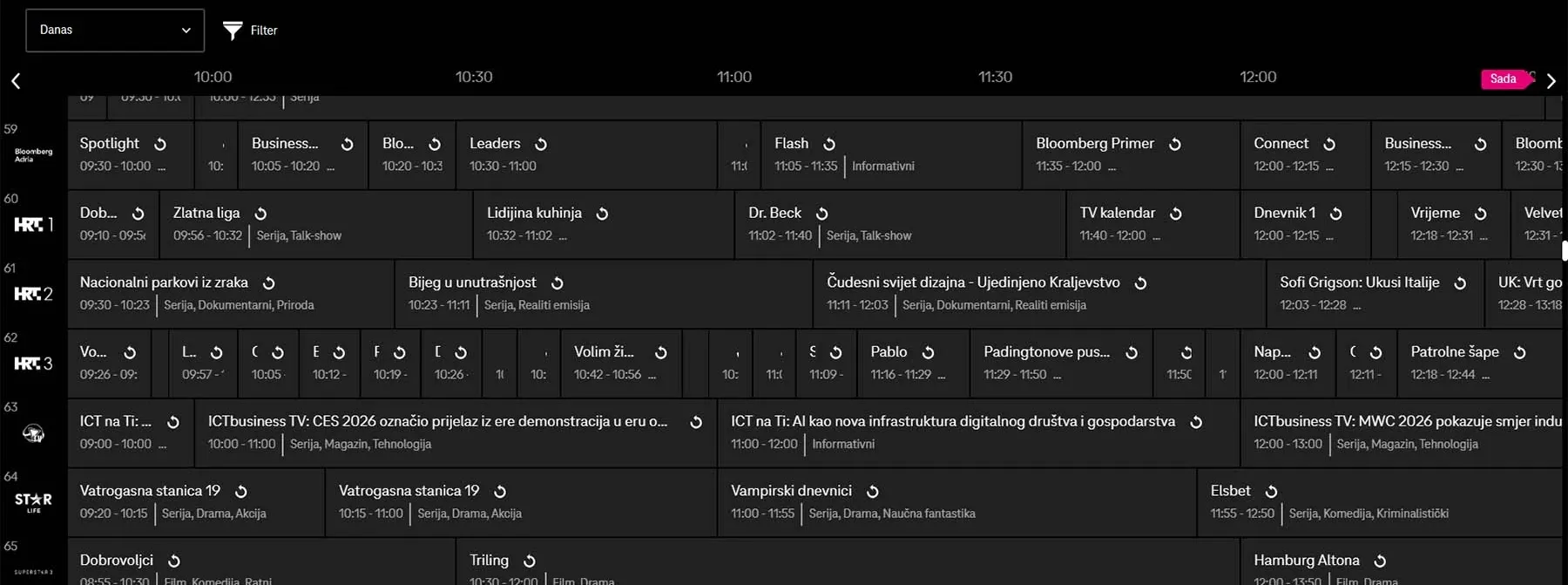
Task: Select HRT 2 channel logo
Action: 33,295
